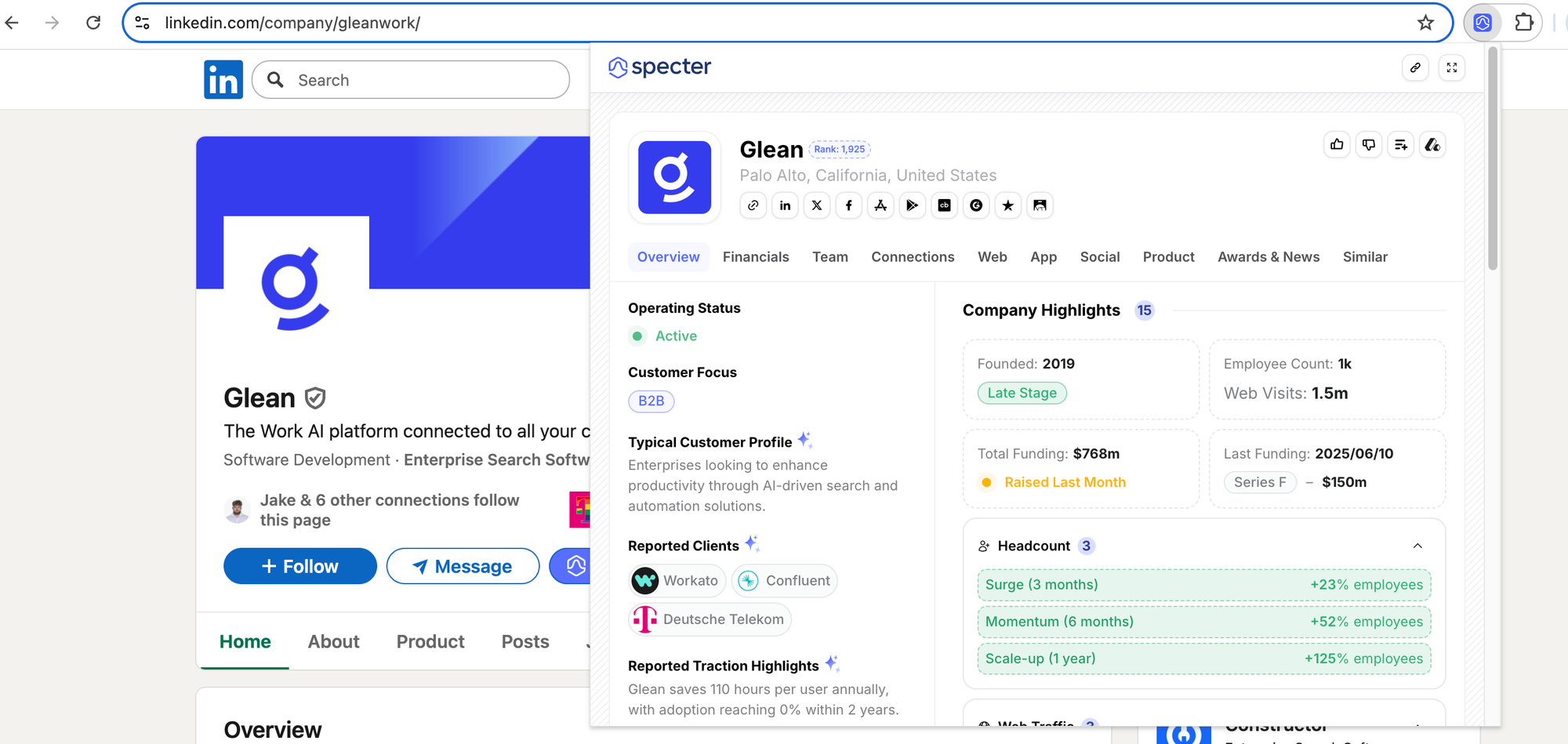Open the Workato client chip
This screenshot has height=744, width=1568.
coord(677,581)
